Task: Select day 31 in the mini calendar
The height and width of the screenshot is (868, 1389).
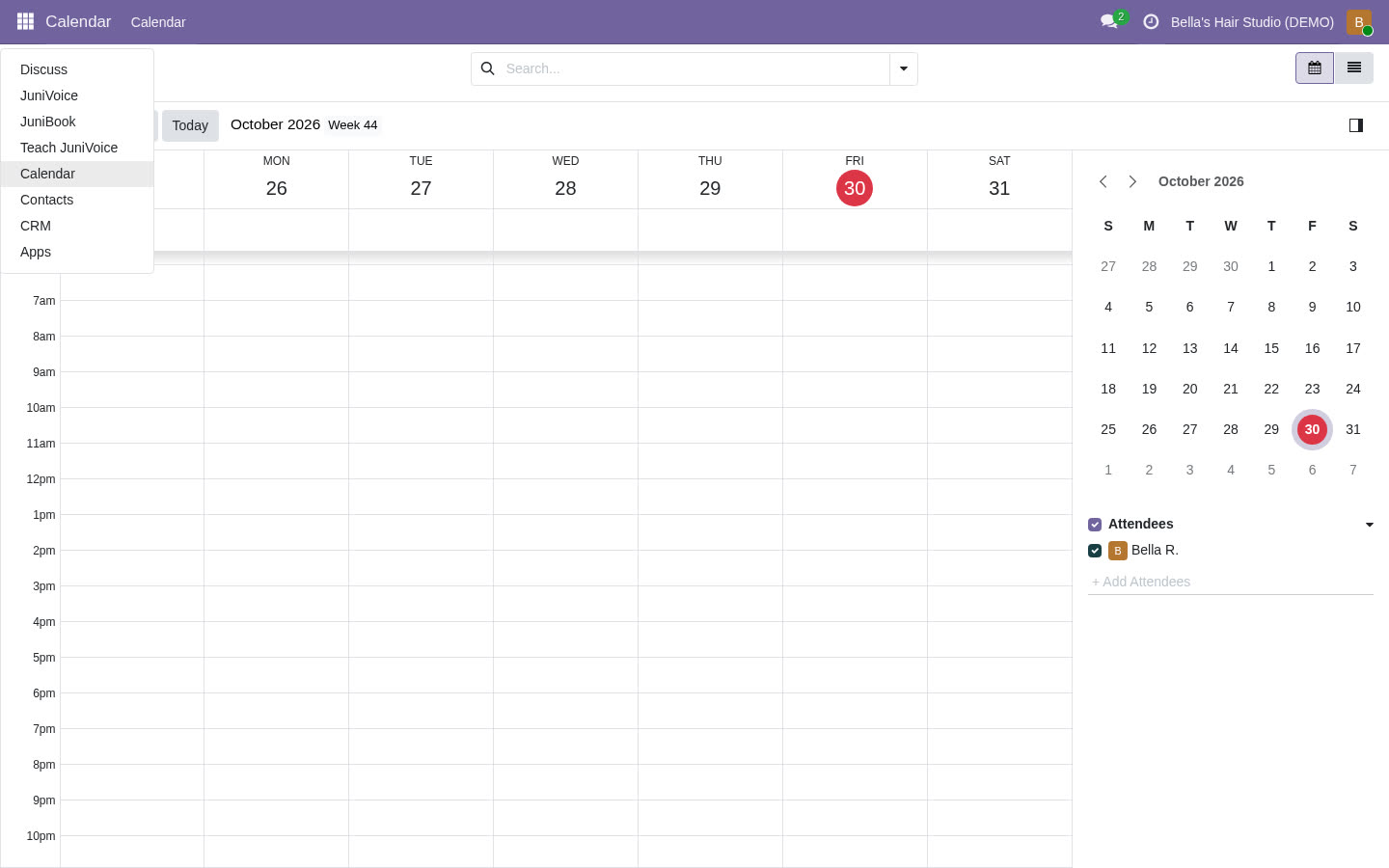Action: click(x=1353, y=429)
